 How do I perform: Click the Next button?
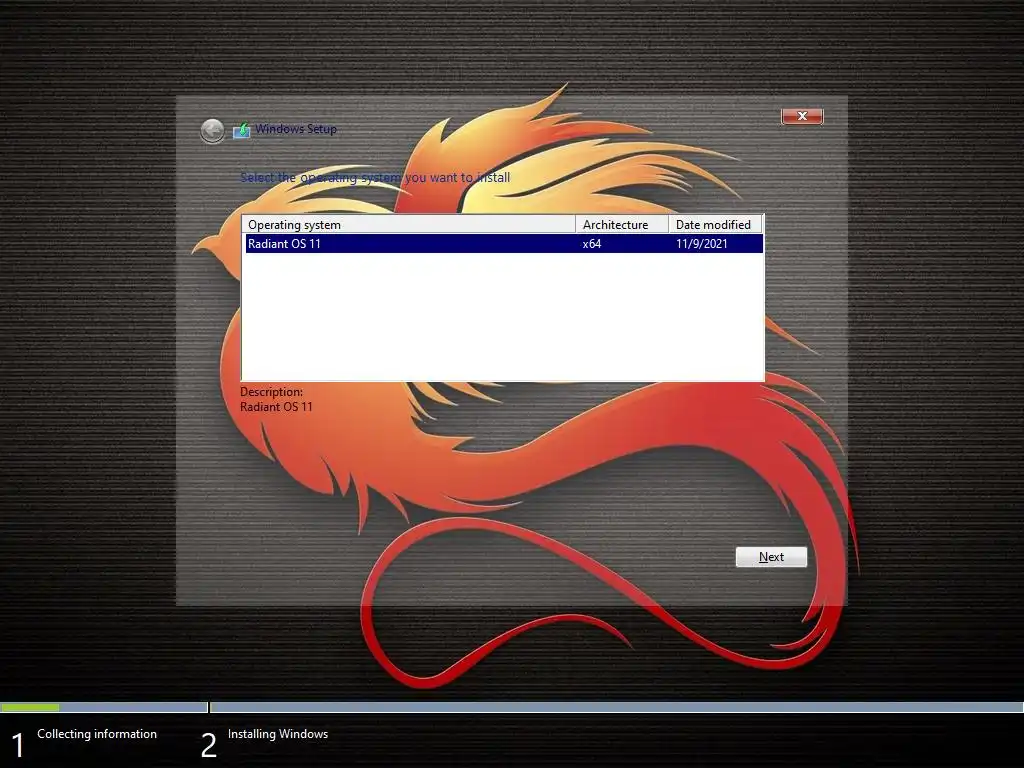pyautogui.click(x=771, y=557)
